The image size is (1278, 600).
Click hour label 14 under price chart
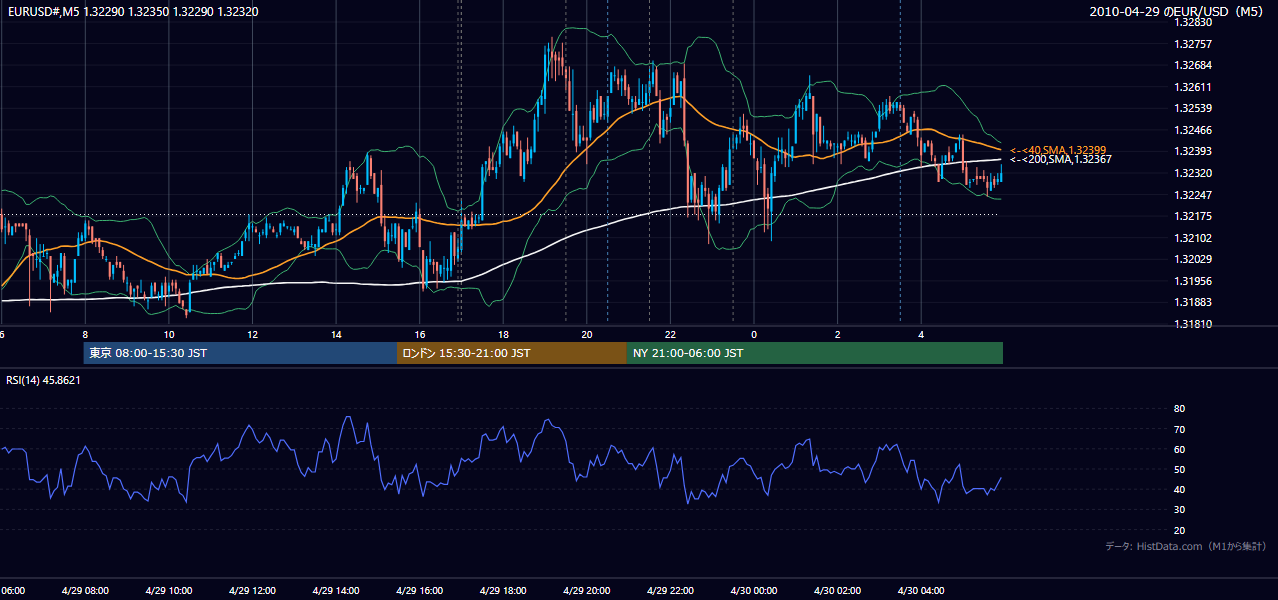[x=336, y=335]
